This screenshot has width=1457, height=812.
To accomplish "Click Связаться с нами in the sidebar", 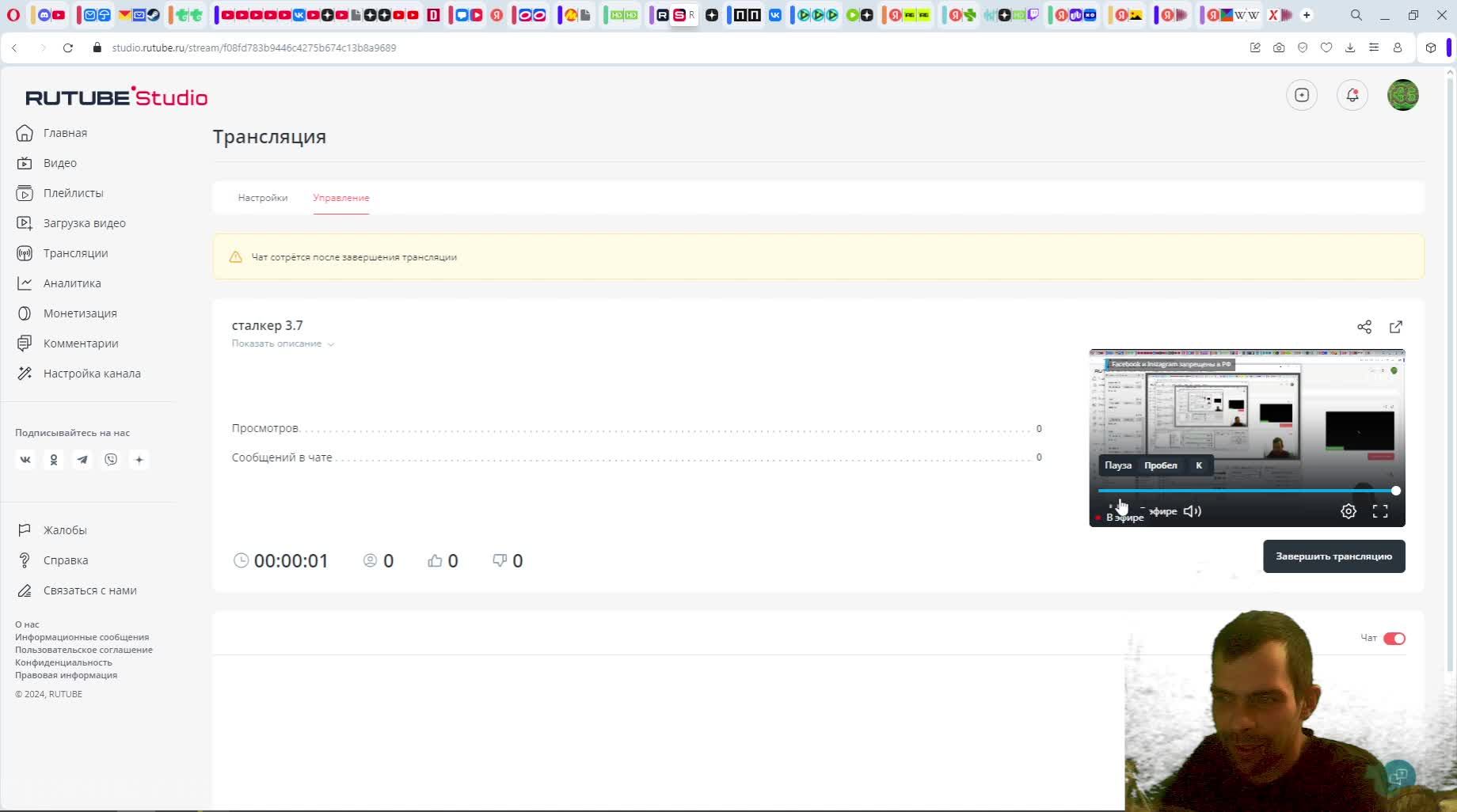I will (76, 590).
